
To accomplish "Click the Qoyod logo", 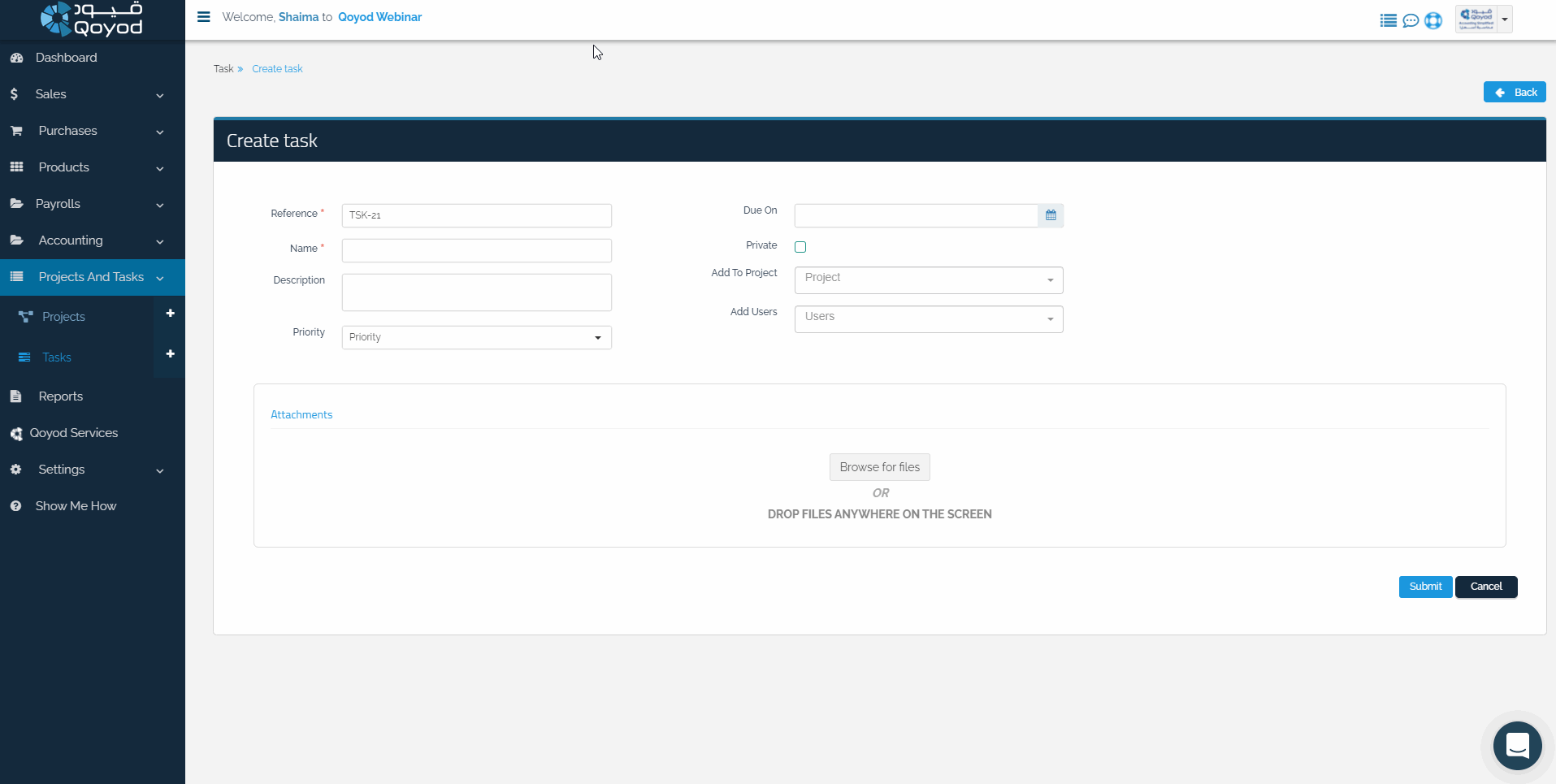I will (x=92, y=19).
